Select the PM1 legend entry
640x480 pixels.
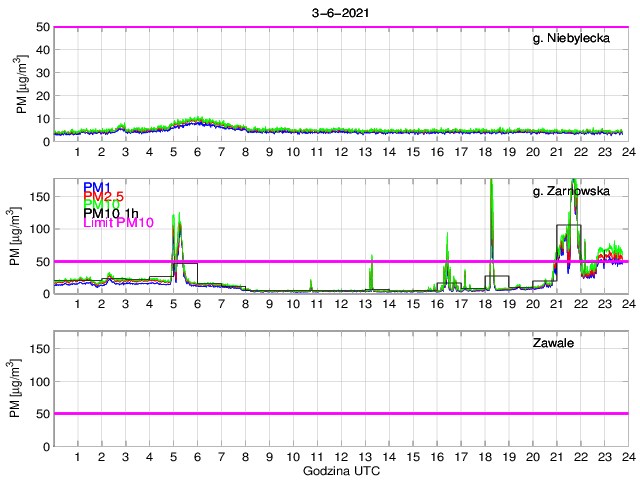click(96, 187)
